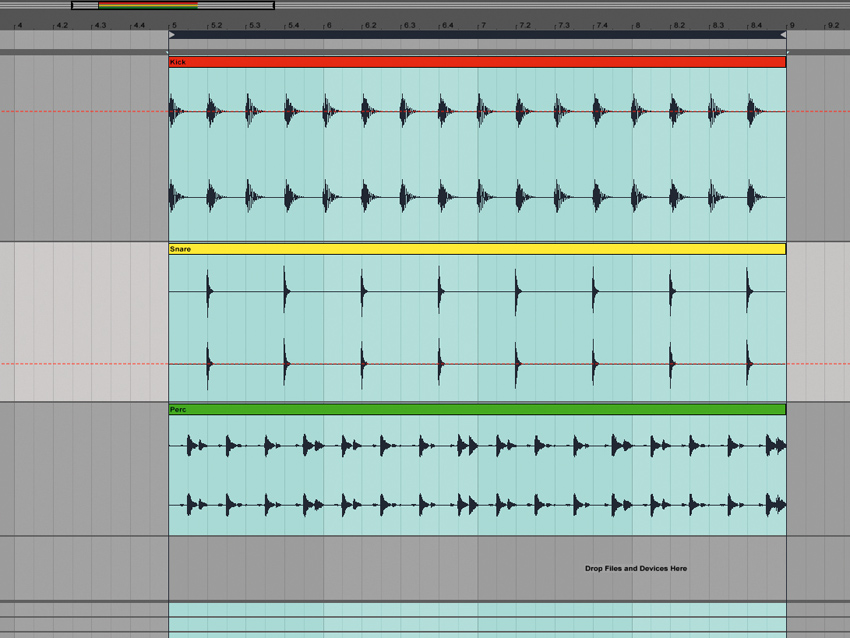The image size is (850, 638).
Task: Click the 'Drop Files and Devices Here' area
Action: tap(636, 568)
